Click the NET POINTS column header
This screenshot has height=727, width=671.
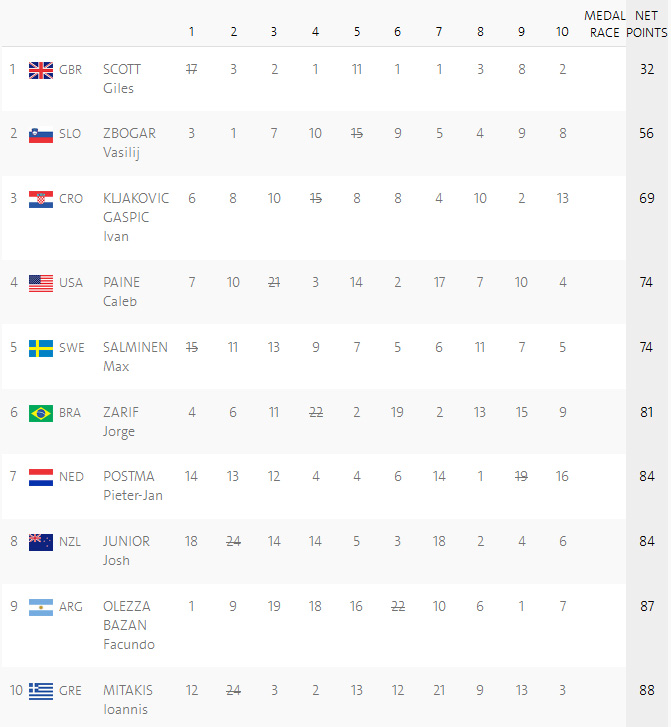tap(647, 24)
